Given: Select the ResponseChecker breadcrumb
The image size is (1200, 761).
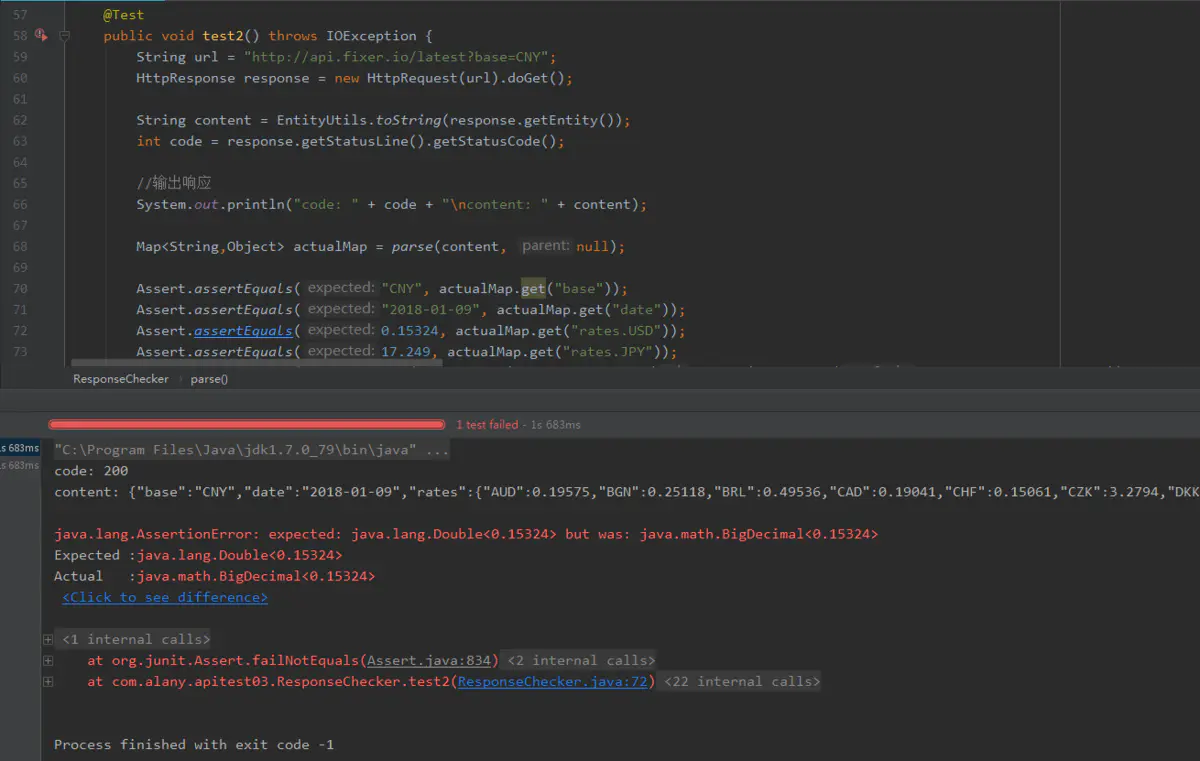Looking at the screenshot, I should [120, 379].
